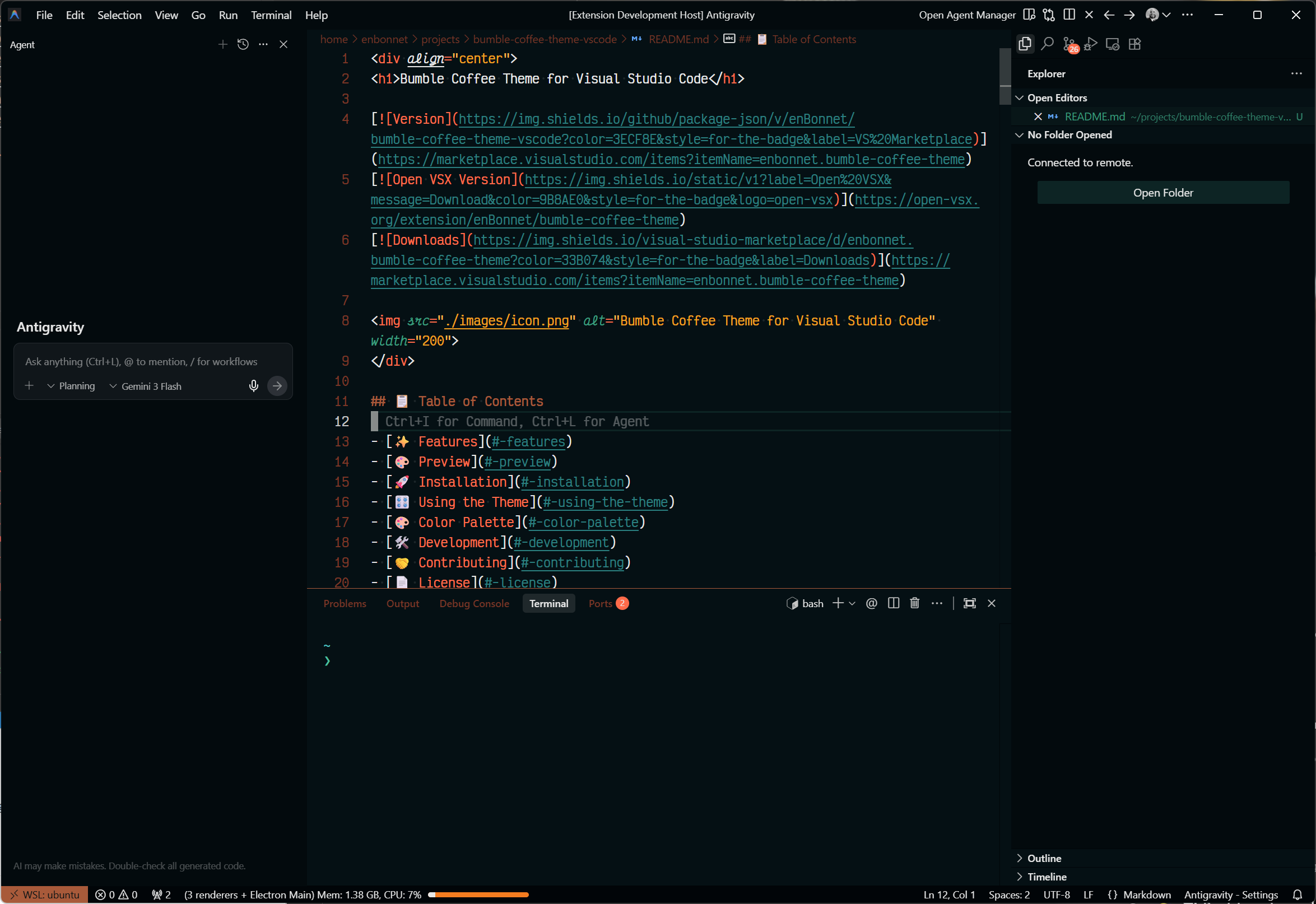Click the forwarded ports status item
This screenshot has width=1316, height=904.
pos(161,894)
